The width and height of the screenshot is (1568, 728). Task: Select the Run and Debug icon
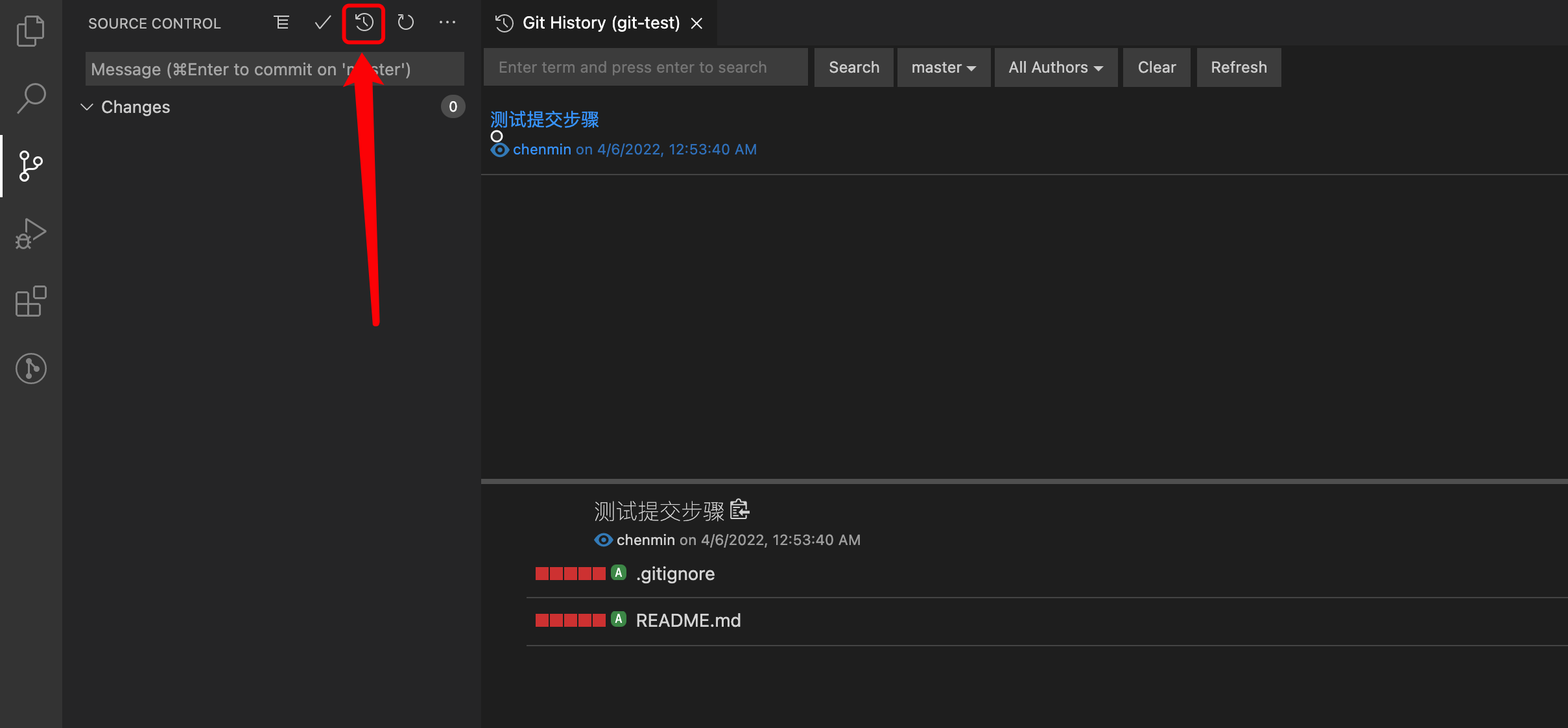pyautogui.click(x=30, y=234)
